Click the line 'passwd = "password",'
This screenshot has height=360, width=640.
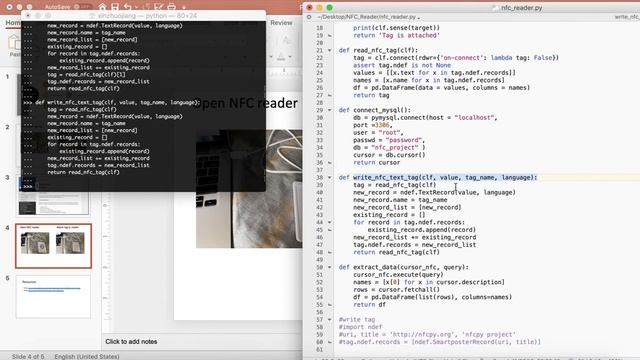coord(389,140)
